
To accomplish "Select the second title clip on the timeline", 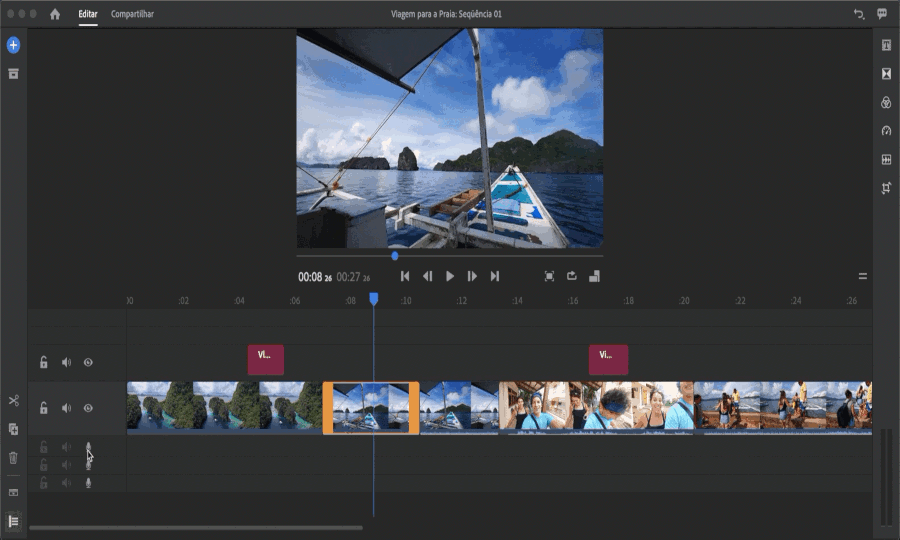I will (608, 360).
